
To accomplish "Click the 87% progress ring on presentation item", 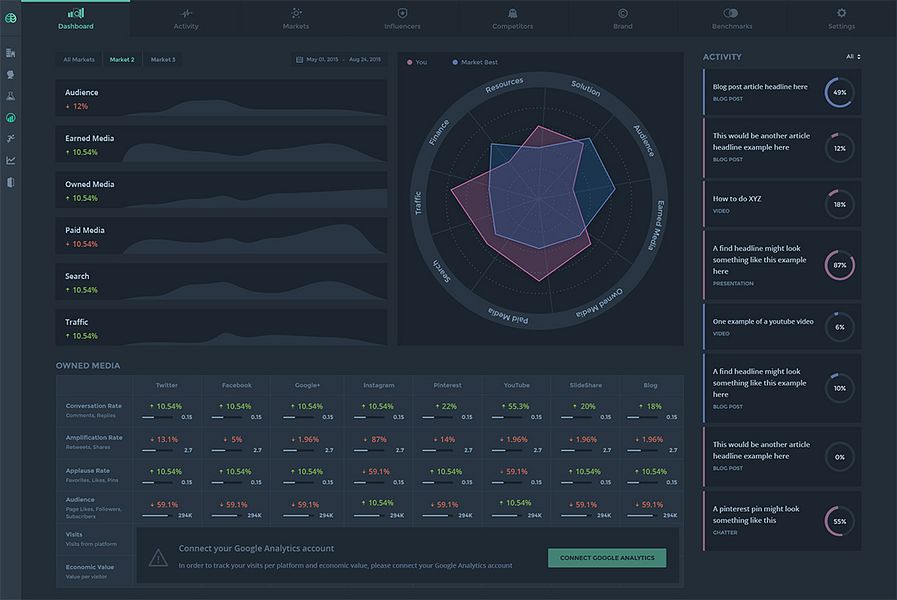I will (x=839, y=265).
